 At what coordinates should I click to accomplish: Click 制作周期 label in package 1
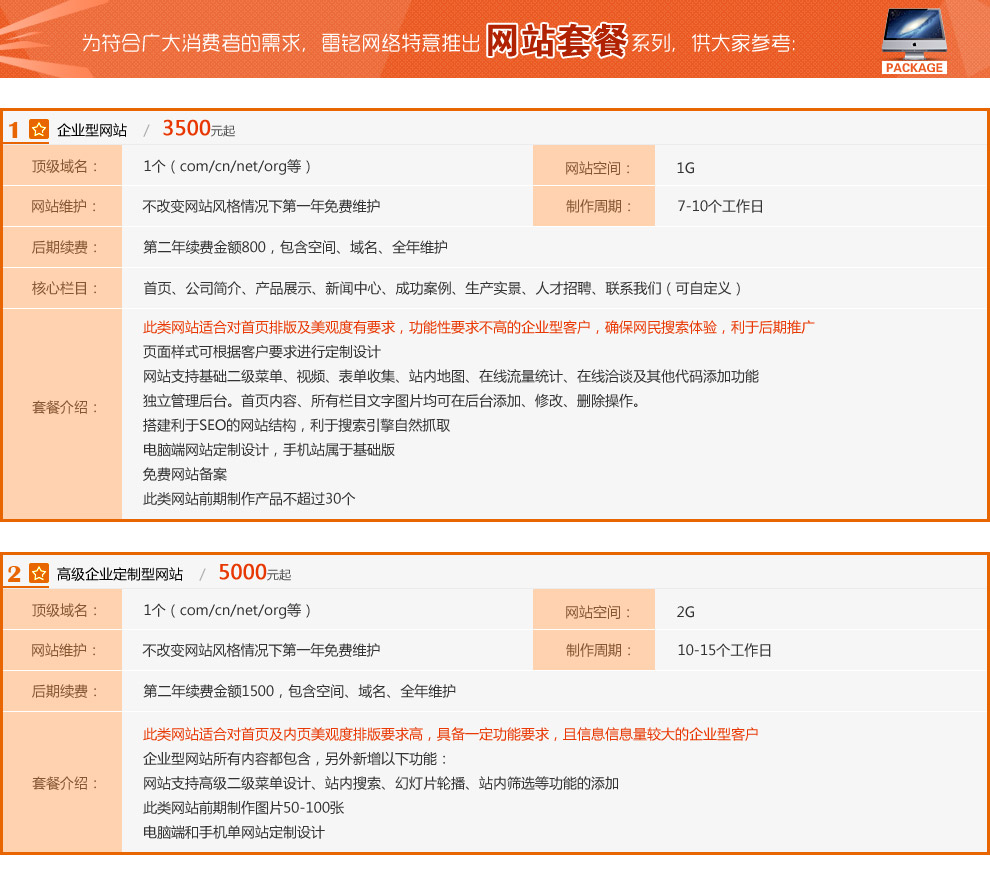[597, 206]
